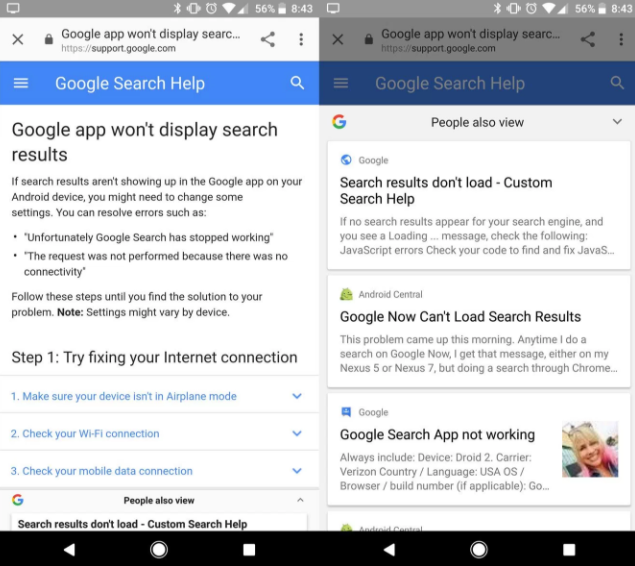Tap the cast screen icon on left status bar
Screen dimensions: 635x566
[13, 8]
